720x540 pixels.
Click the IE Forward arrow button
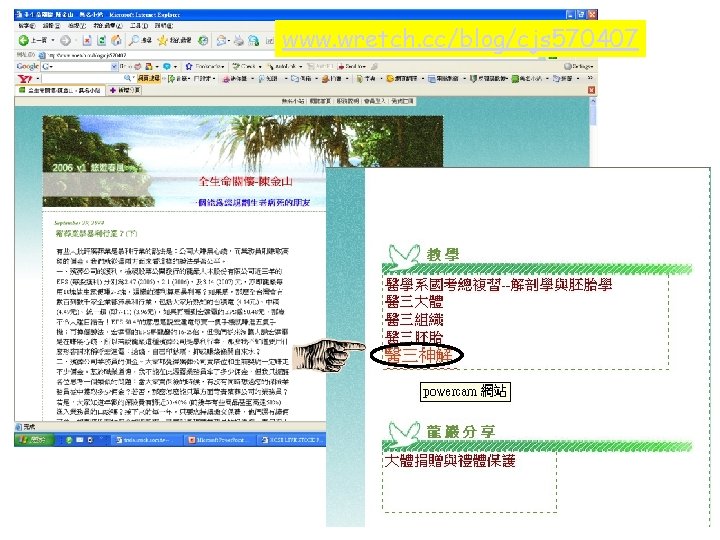65,40
